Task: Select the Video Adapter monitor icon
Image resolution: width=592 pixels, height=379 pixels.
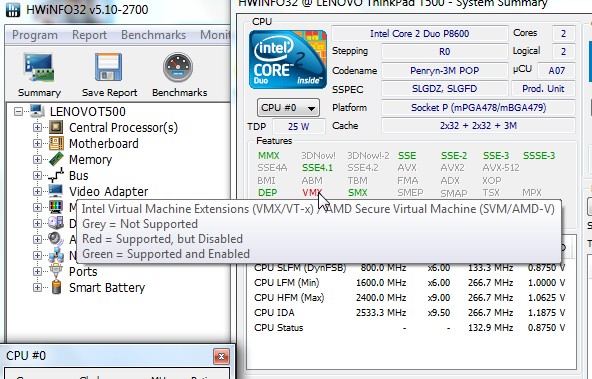Action: 56,191
